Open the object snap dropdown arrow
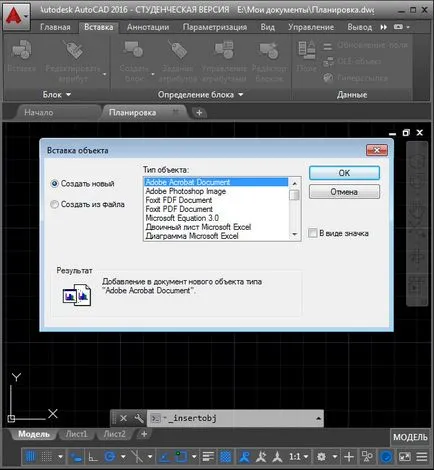The image size is (434, 470). [x=194, y=457]
